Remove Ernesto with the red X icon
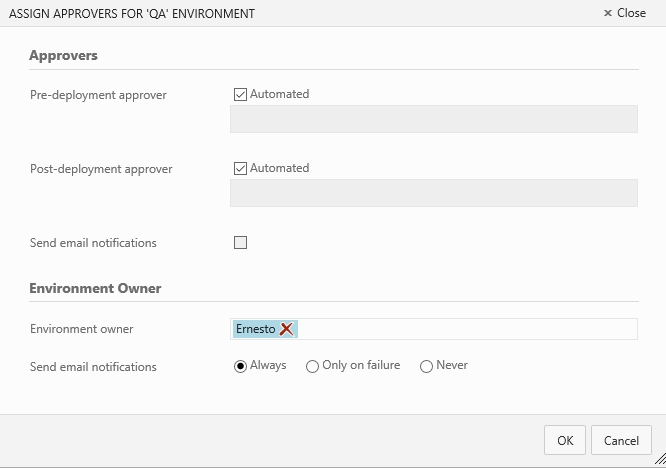Viewport: 666px width, 468px height. [x=287, y=329]
